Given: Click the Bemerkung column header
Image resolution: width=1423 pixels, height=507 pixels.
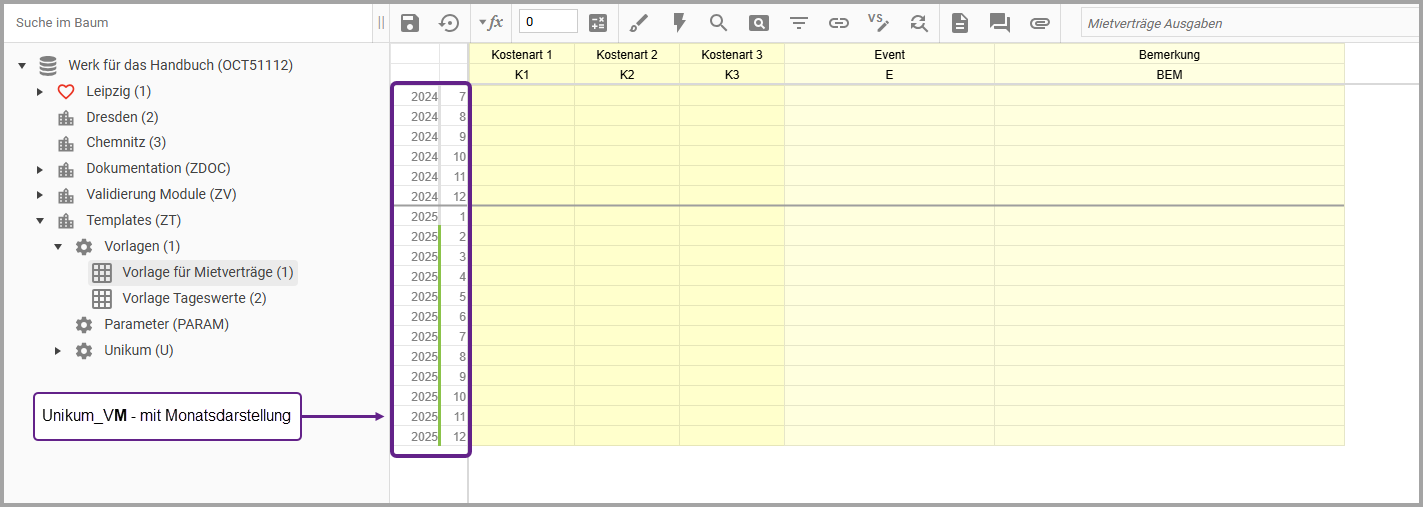Looking at the screenshot, I should pyautogui.click(x=1168, y=55).
